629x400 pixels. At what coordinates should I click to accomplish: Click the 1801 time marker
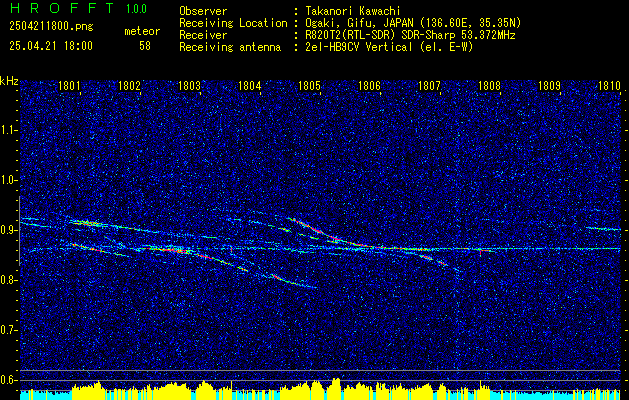tap(69, 86)
